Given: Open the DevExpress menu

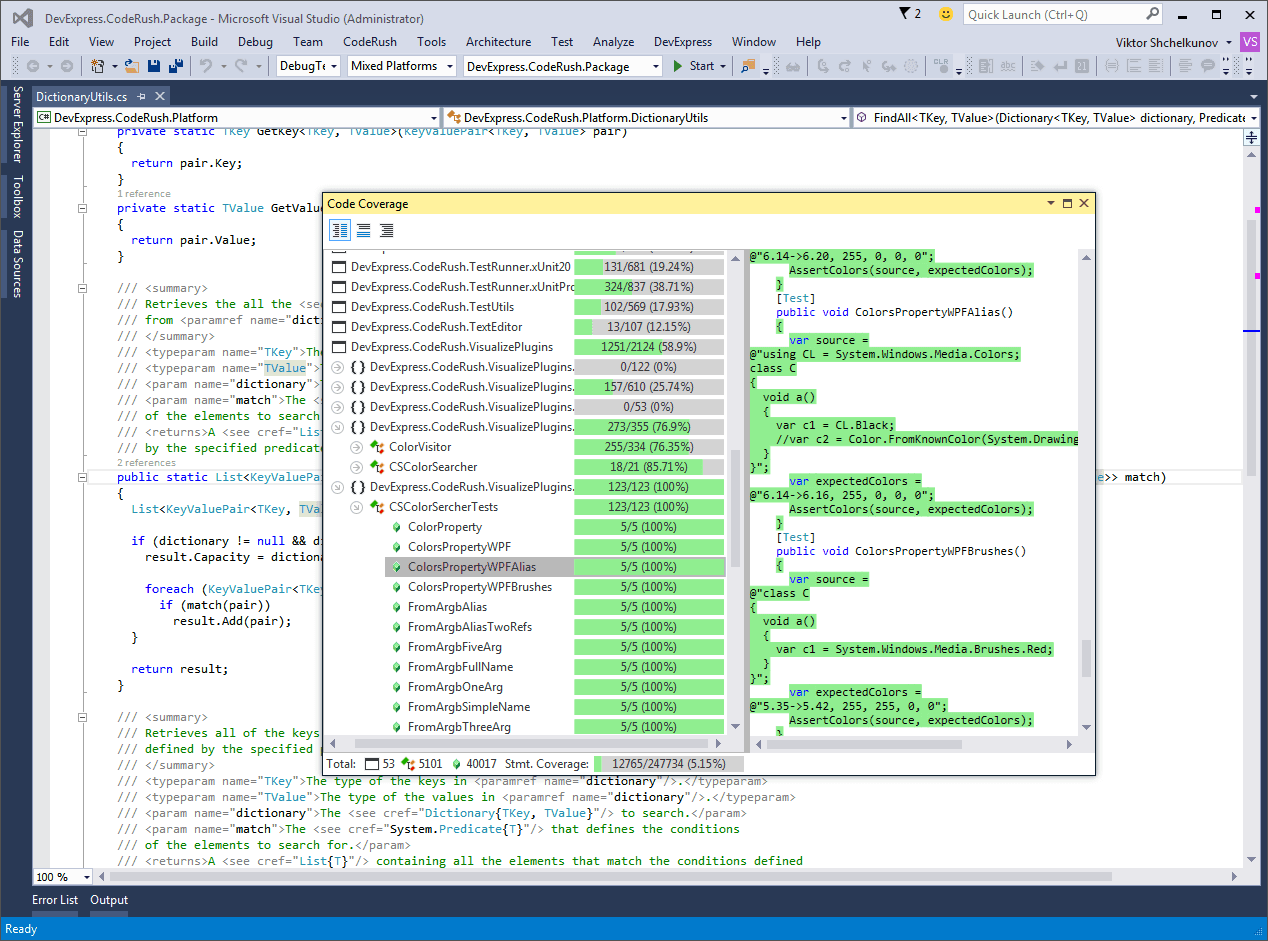Looking at the screenshot, I should coord(683,41).
